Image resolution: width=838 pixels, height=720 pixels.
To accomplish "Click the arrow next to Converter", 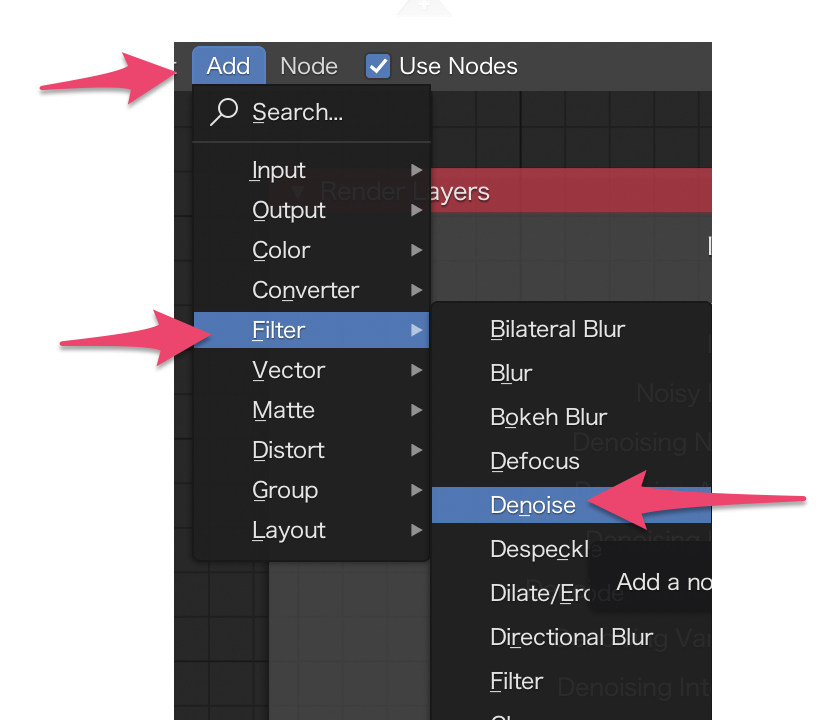I will 416,290.
